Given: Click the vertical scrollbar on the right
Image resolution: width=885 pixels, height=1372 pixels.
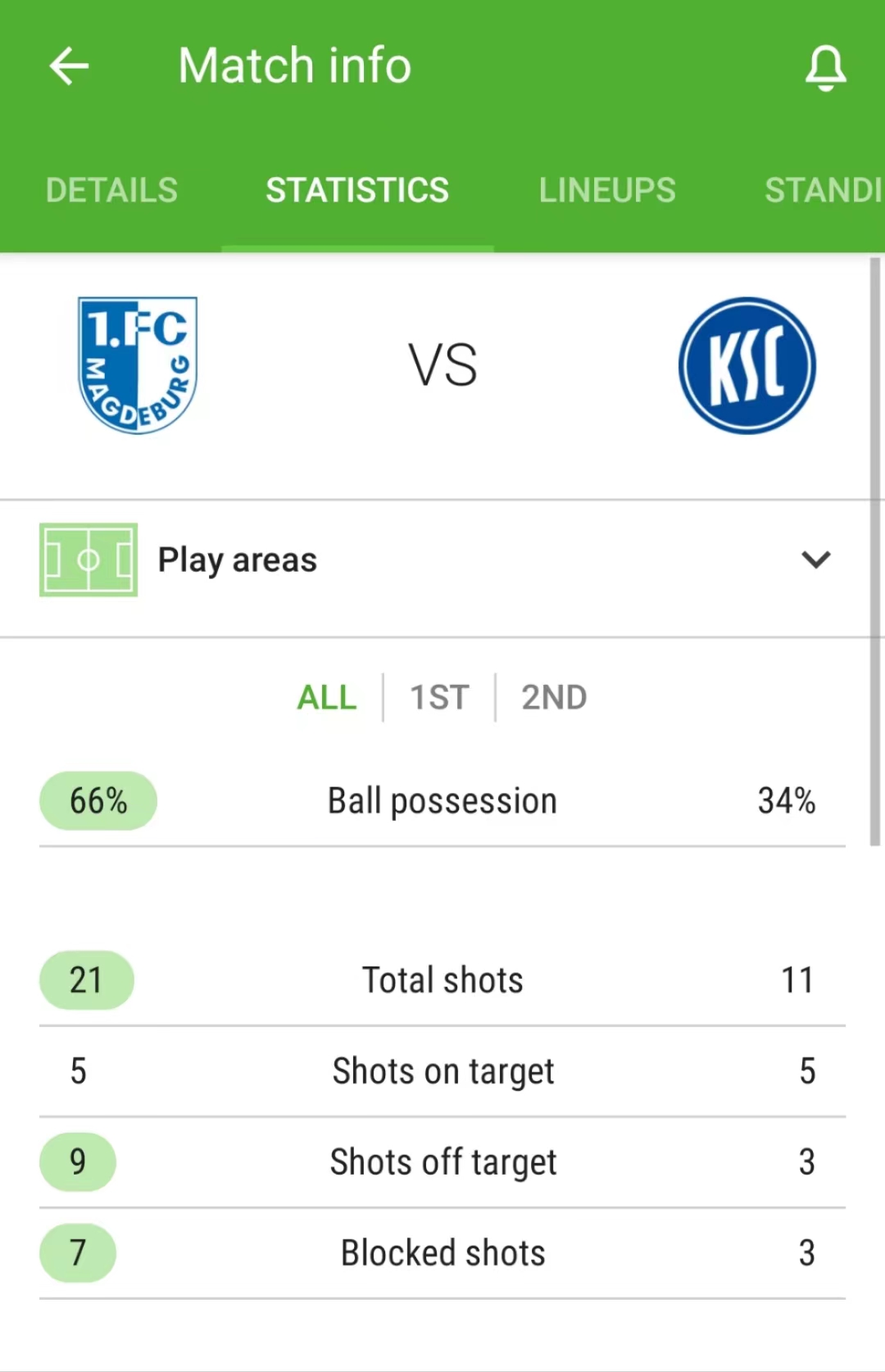Looking at the screenshot, I should point(875,551).
